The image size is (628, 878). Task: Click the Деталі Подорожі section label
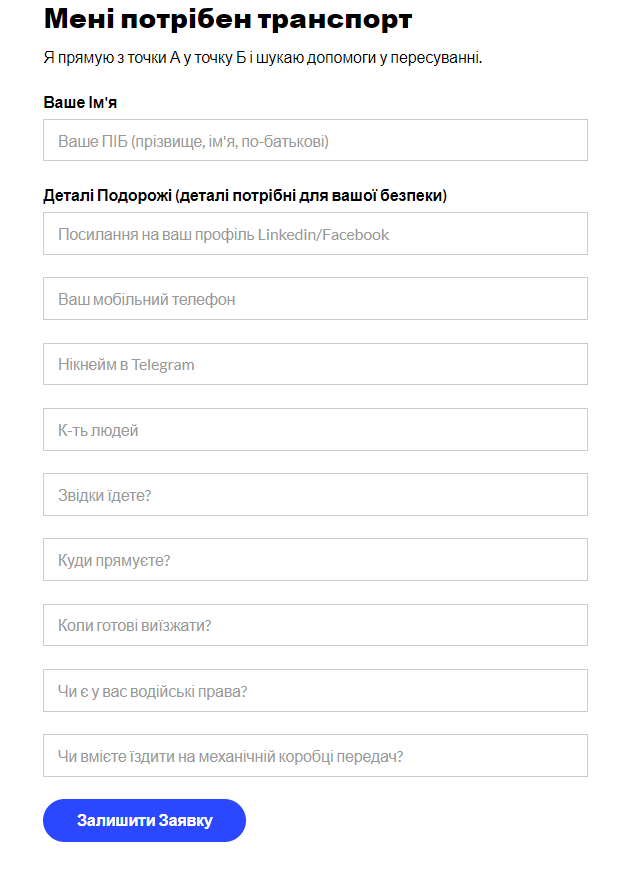245,195
